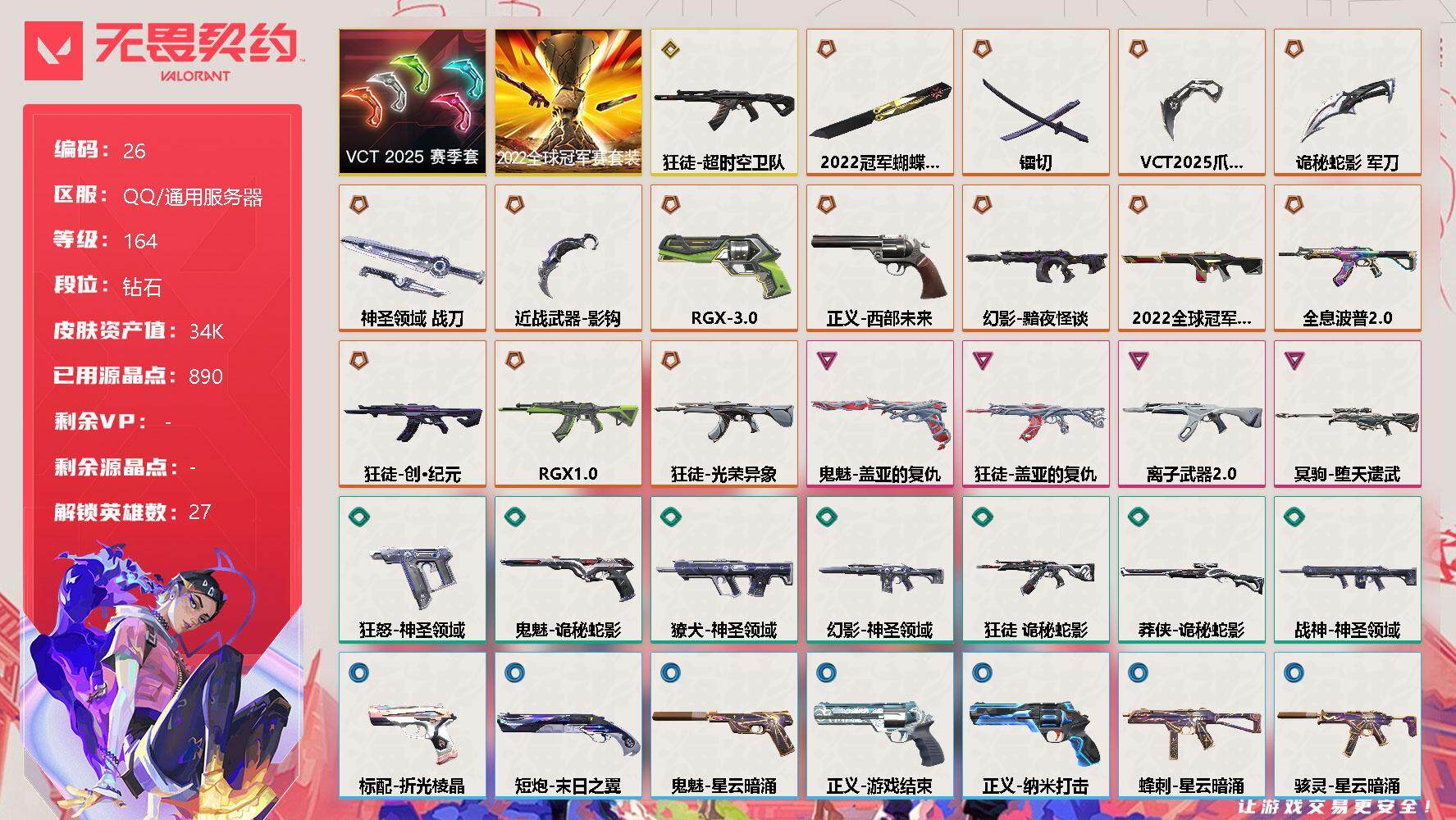Select the 2022全球冠军赛套装 trophy thumbnail
Image resolution: width=1456 pixels, height=820 pixels.
pos(568,102)
